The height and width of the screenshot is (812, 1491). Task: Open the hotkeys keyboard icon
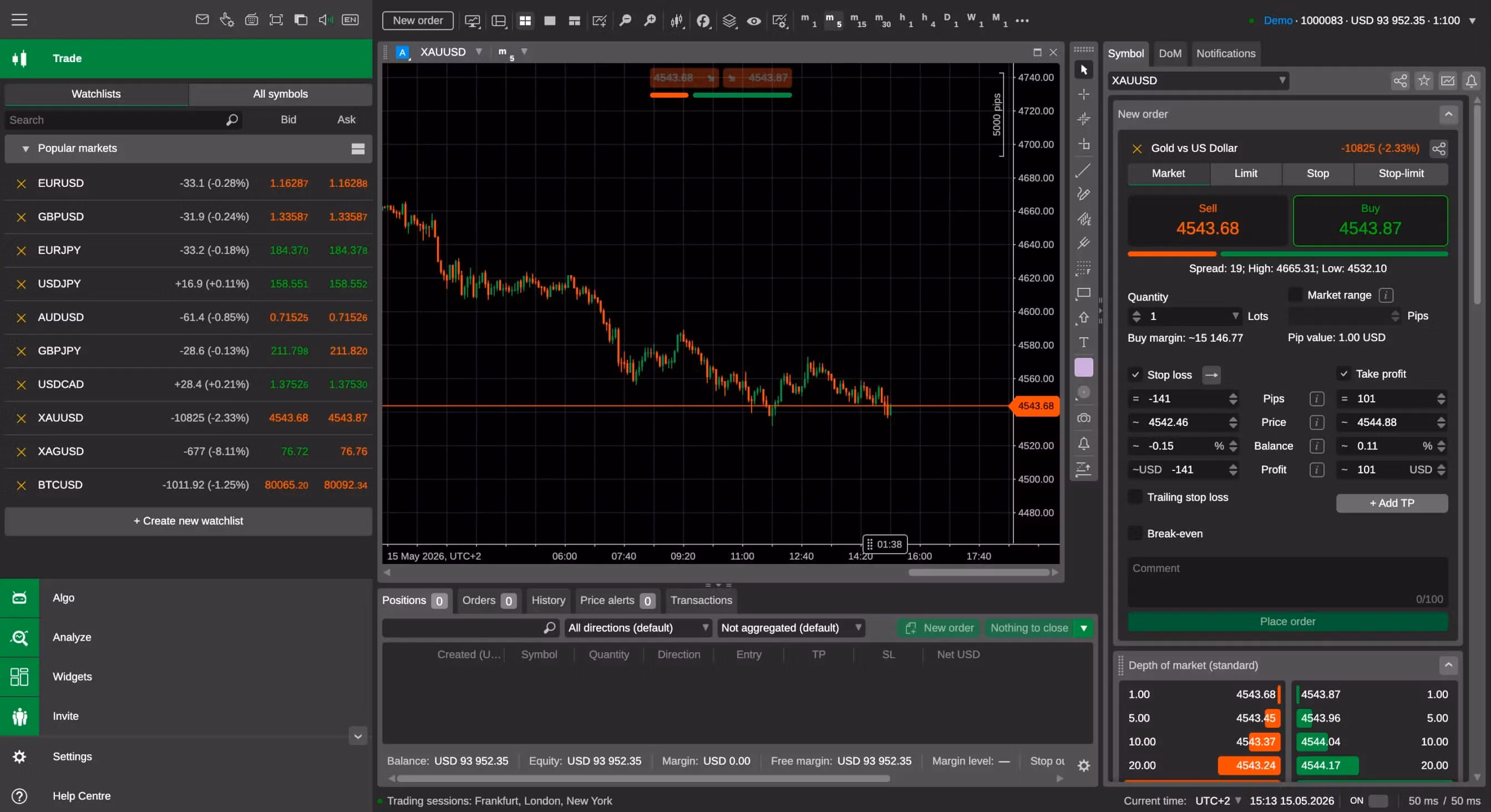(x=251, y=19)
